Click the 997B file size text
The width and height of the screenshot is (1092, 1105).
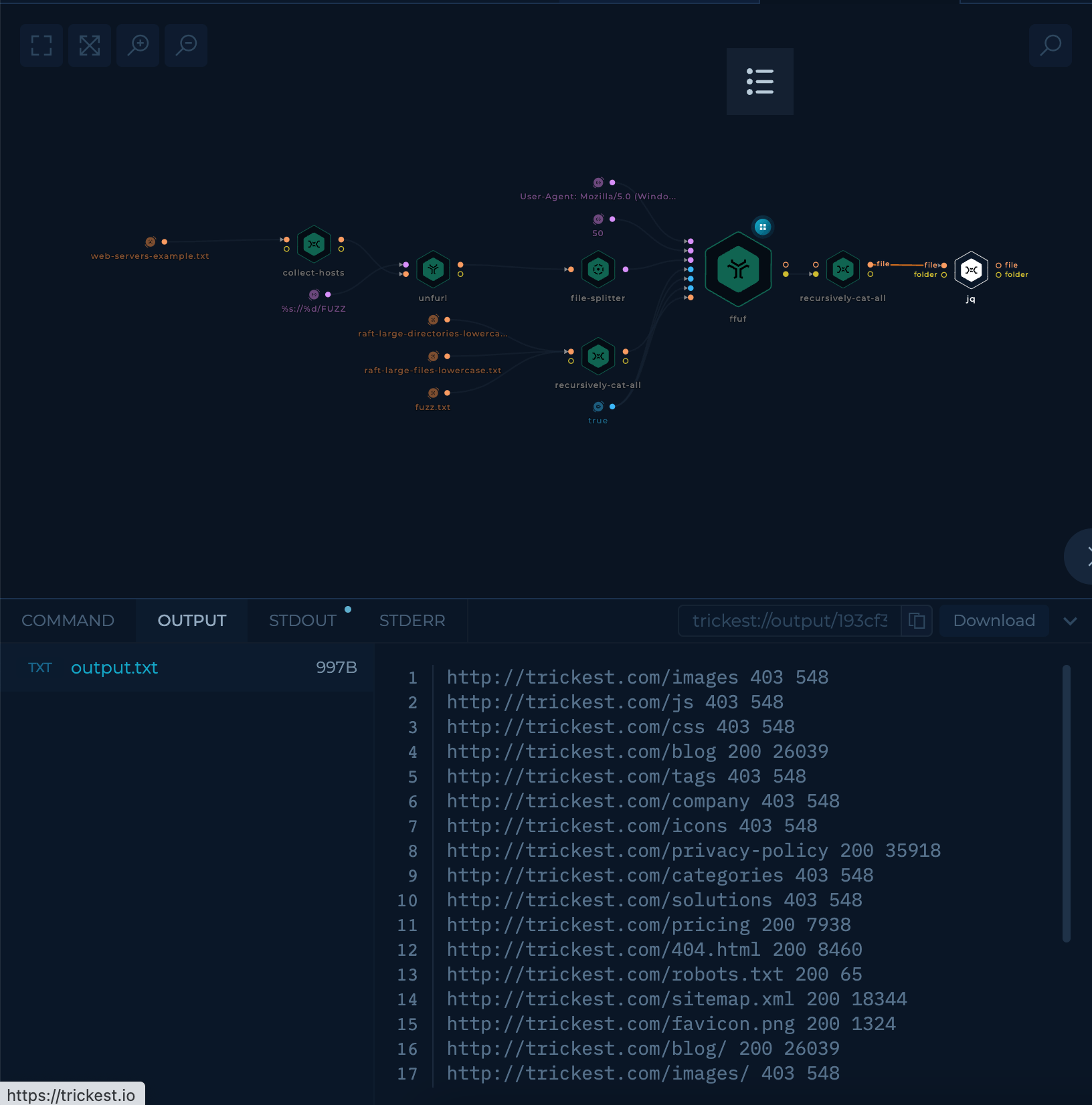tap(337, 668)
